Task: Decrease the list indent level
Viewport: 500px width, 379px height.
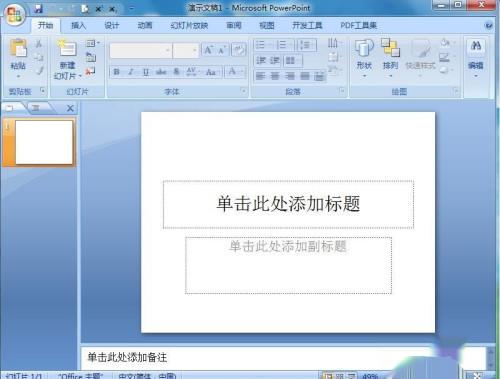Action: [x=261, y=60]
